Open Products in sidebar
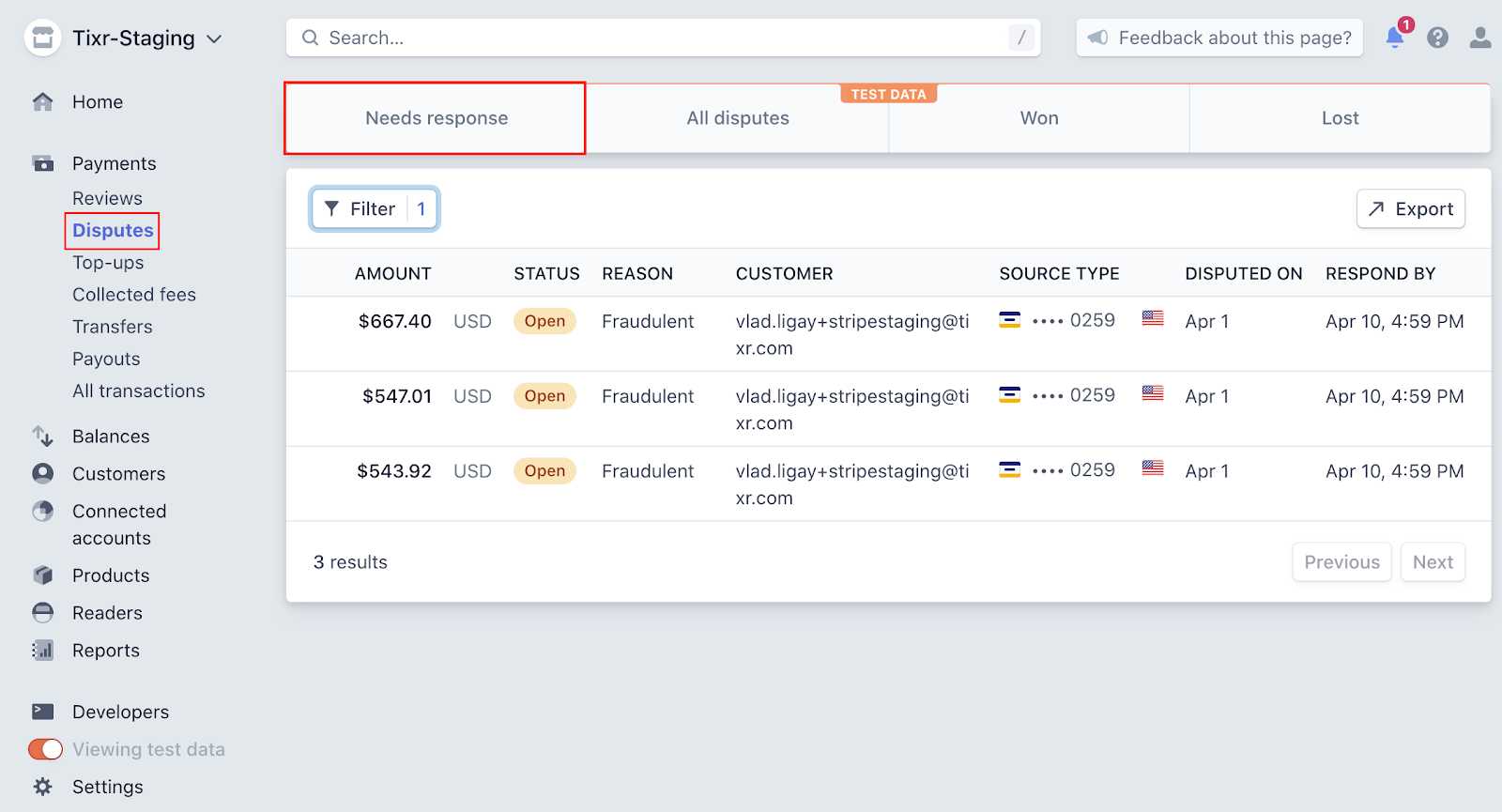This screenshot has width=1502, height=812. [x=111, y=575]
